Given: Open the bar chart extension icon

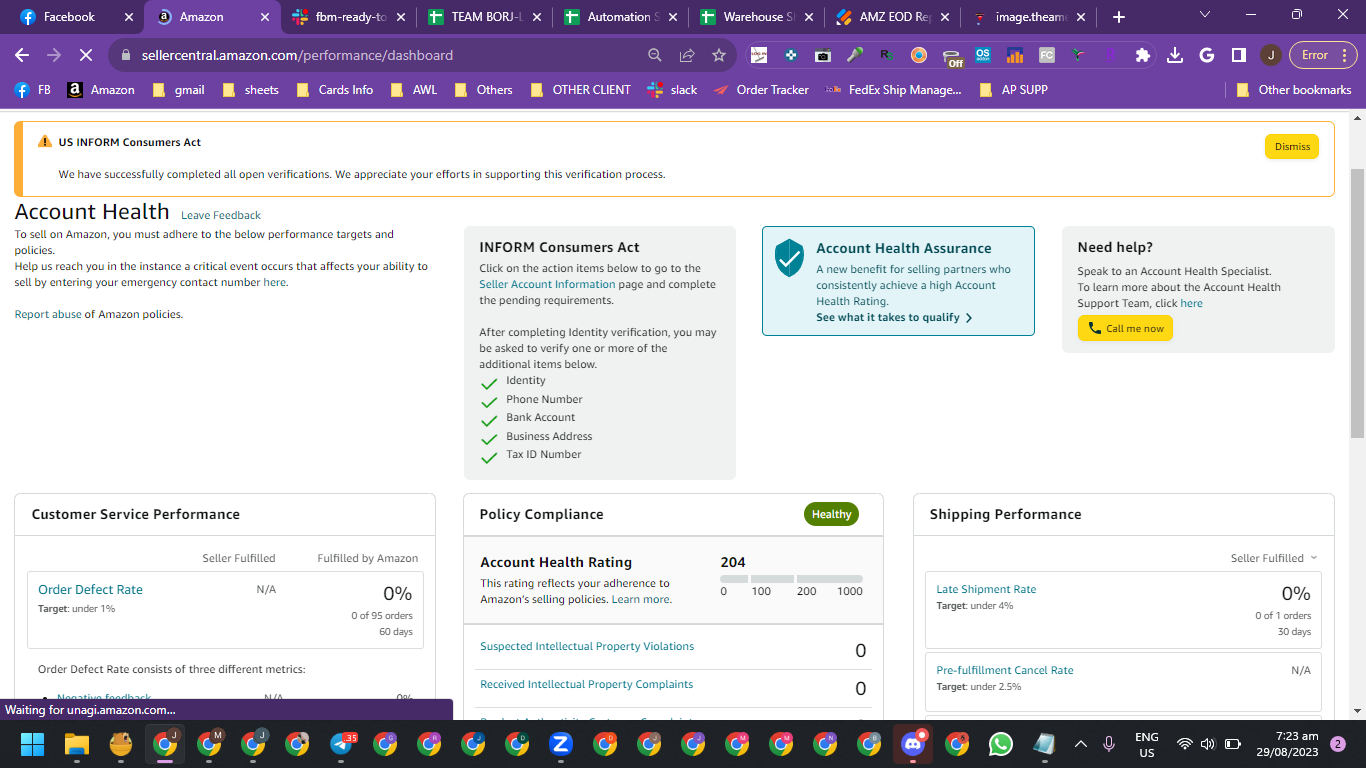Looking at the screenshot, I should 1015,56.
